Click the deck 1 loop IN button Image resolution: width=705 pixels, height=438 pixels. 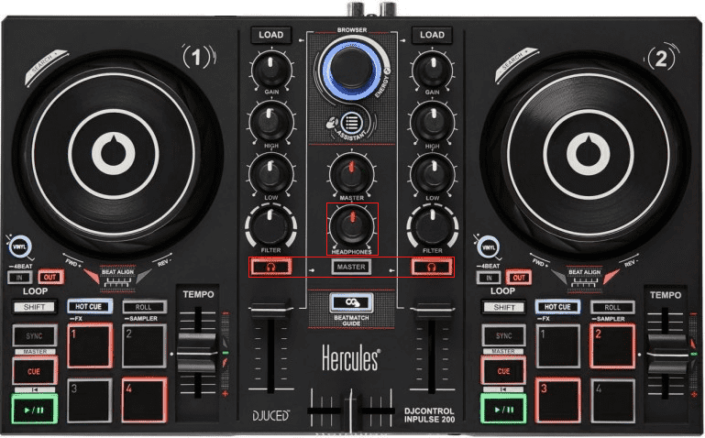[x=19, y=277]
